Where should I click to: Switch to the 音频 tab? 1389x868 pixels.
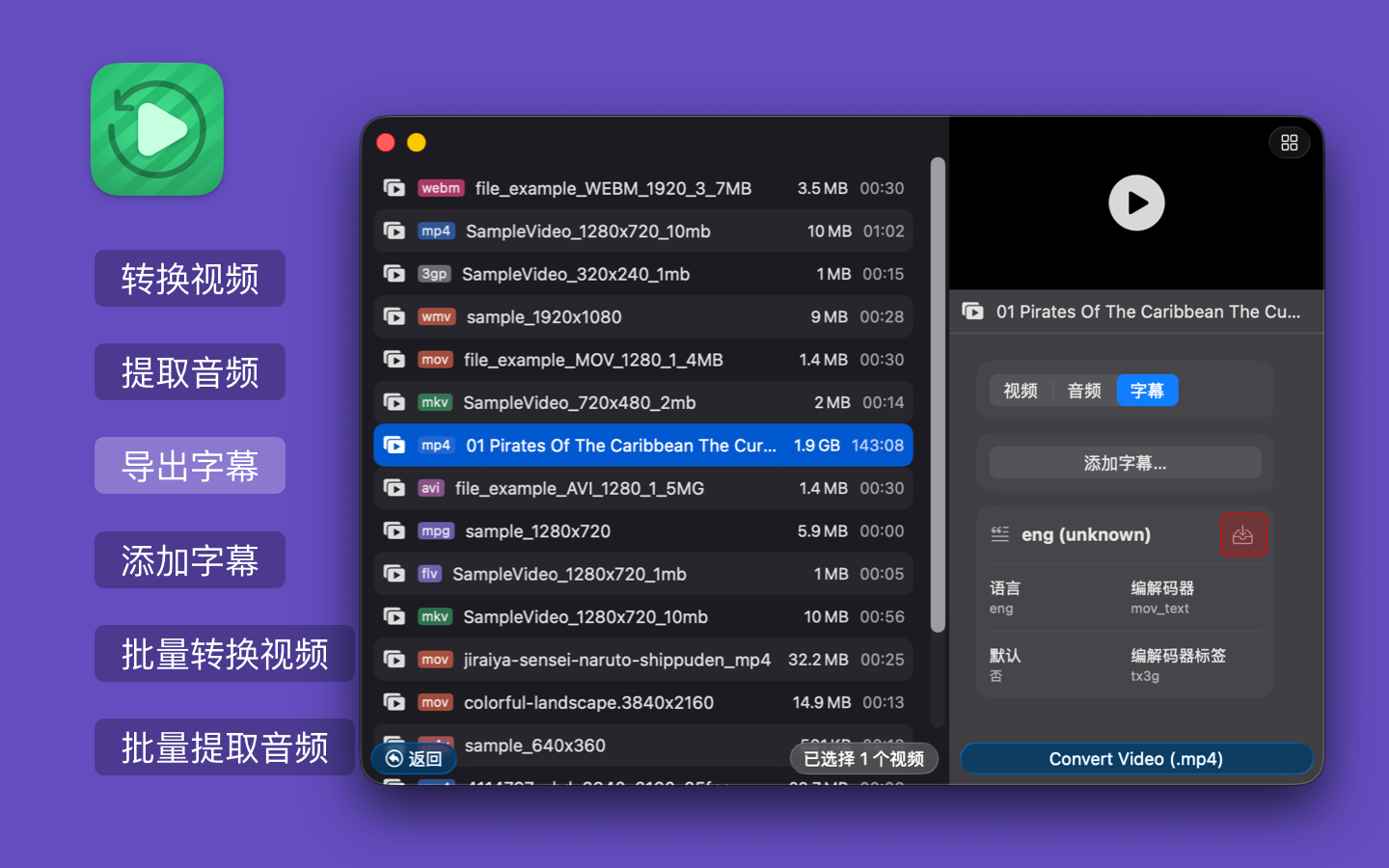pos(1084,391)
